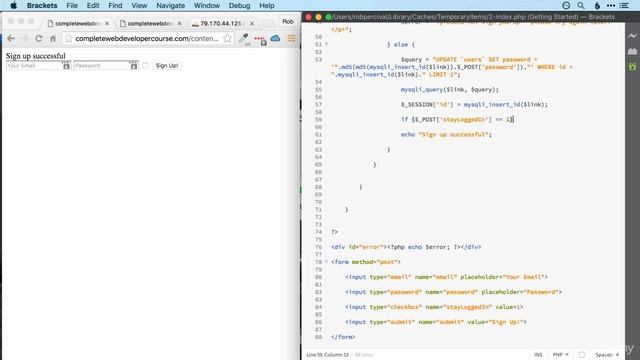Click password manager icon in Your Email field

point(66,65)
